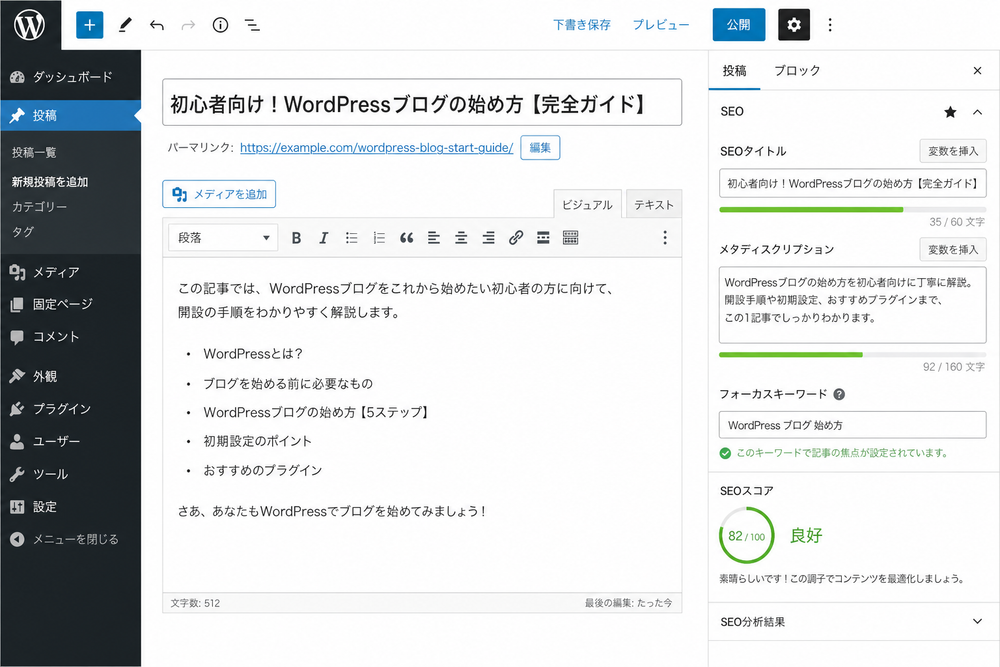Align text left
The image size is (1000, 667).
[434, 238]
